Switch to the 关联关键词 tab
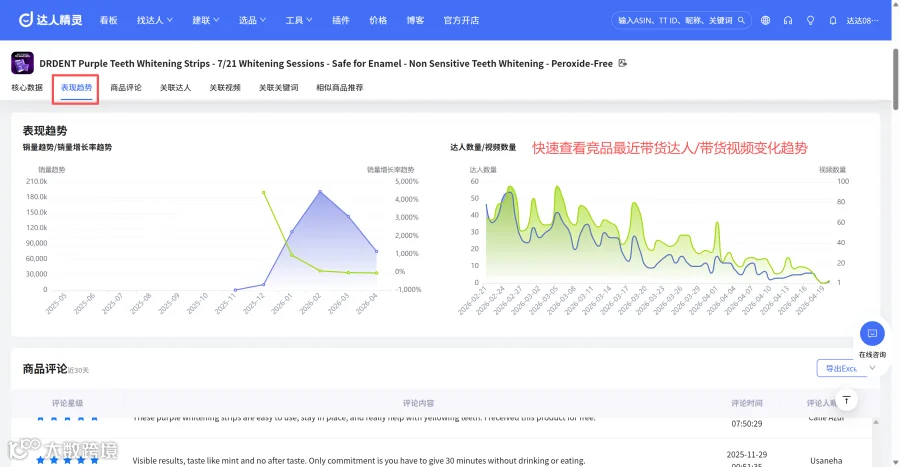Screen dimensions: 900x467 [x=278, y=88]
